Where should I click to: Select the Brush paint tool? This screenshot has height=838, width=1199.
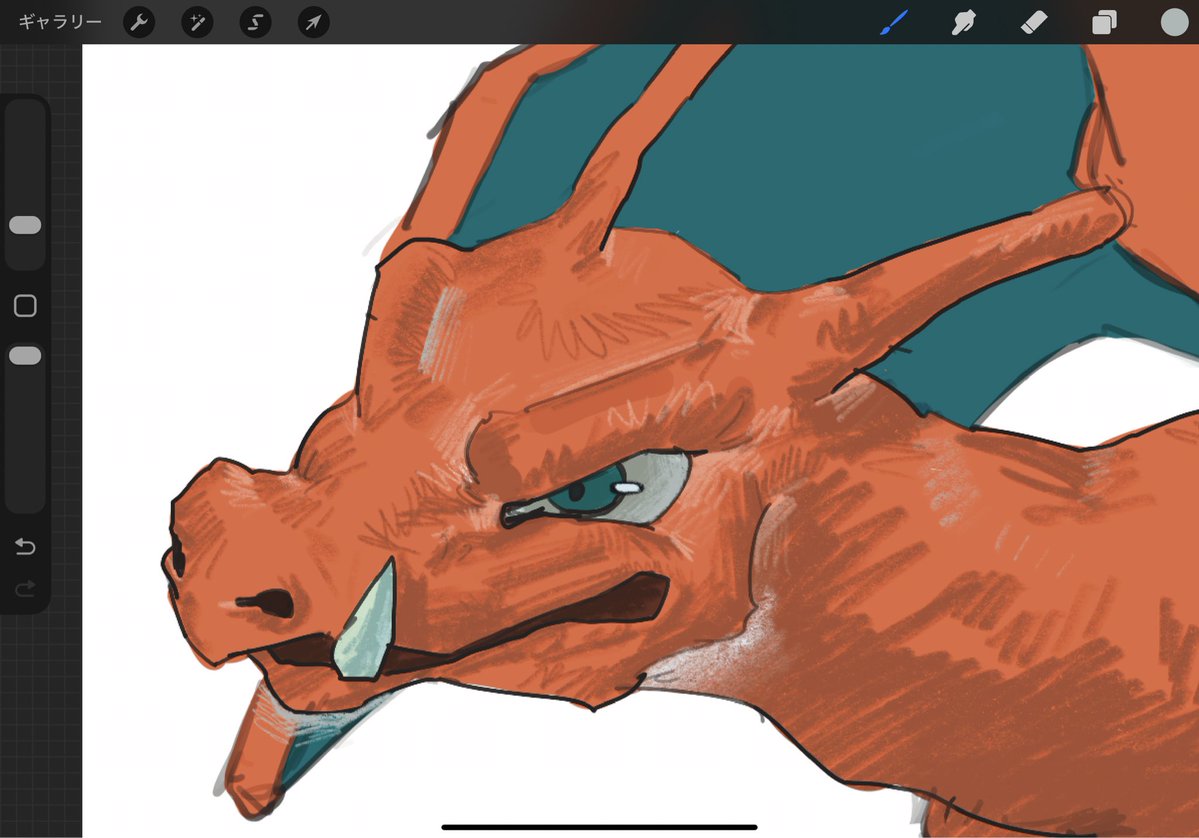894,22
